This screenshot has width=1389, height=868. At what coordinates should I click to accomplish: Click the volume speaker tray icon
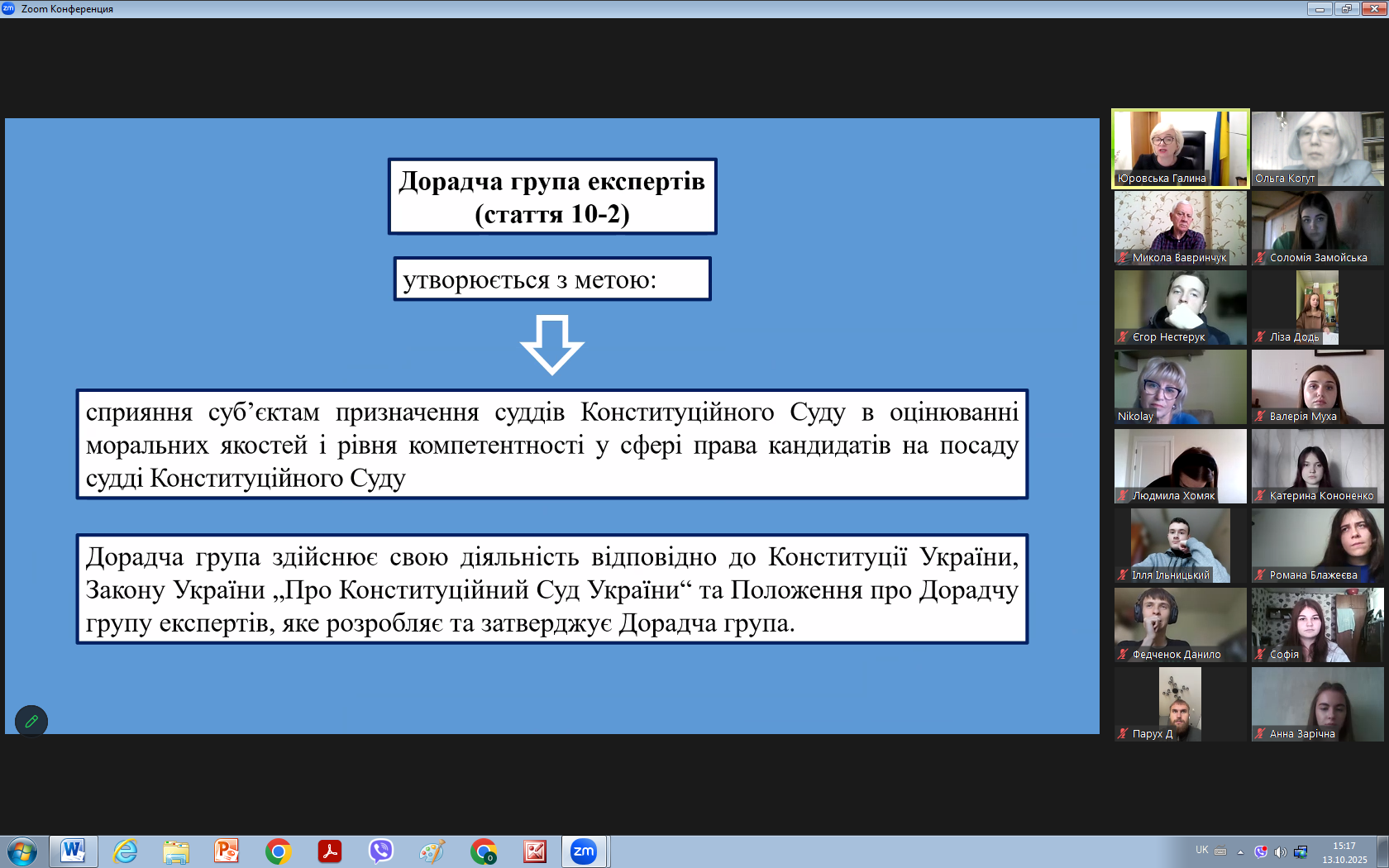pos(1280,851)
